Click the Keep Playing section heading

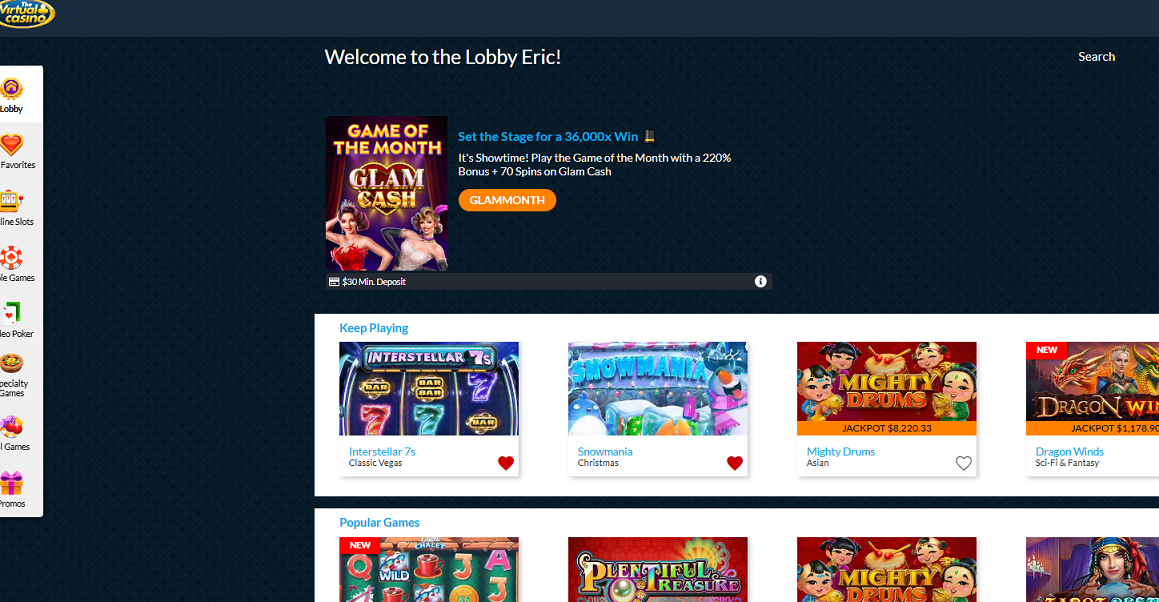click(374, 328)
